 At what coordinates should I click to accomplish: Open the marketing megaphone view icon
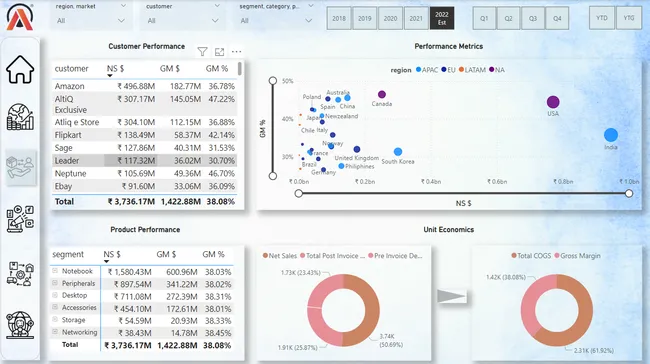tap(20, 218)
